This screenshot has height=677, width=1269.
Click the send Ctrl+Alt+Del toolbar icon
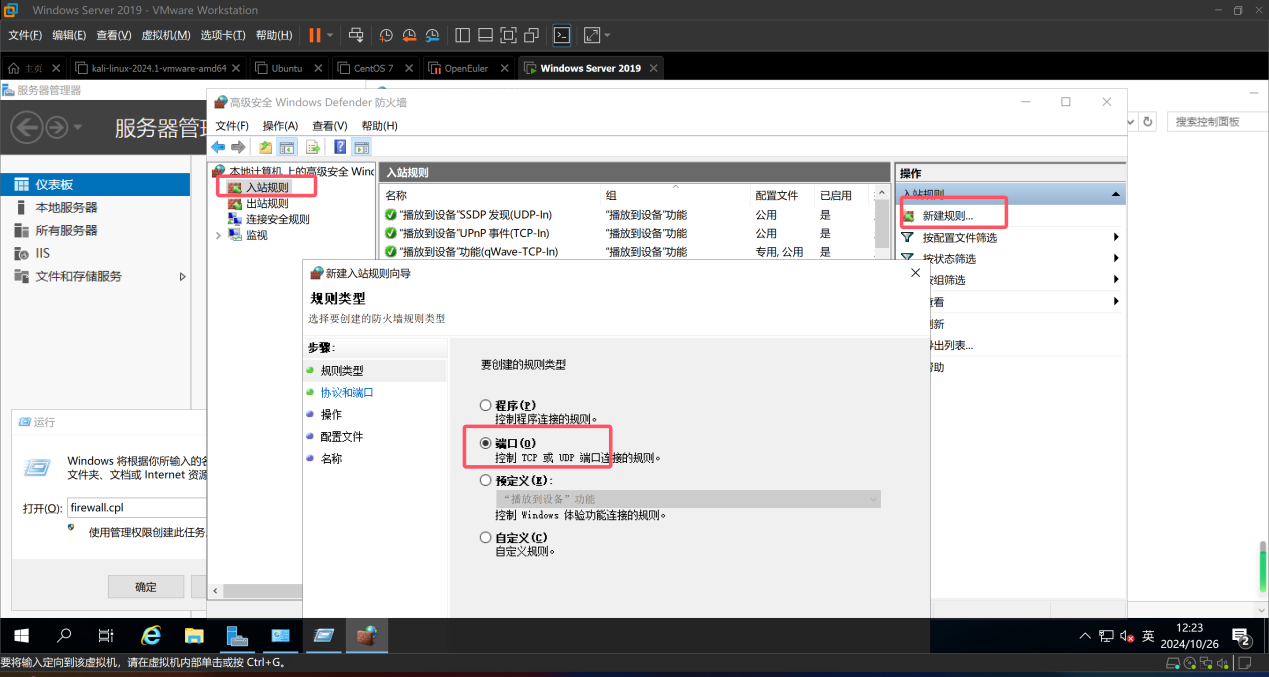[356, 35]
